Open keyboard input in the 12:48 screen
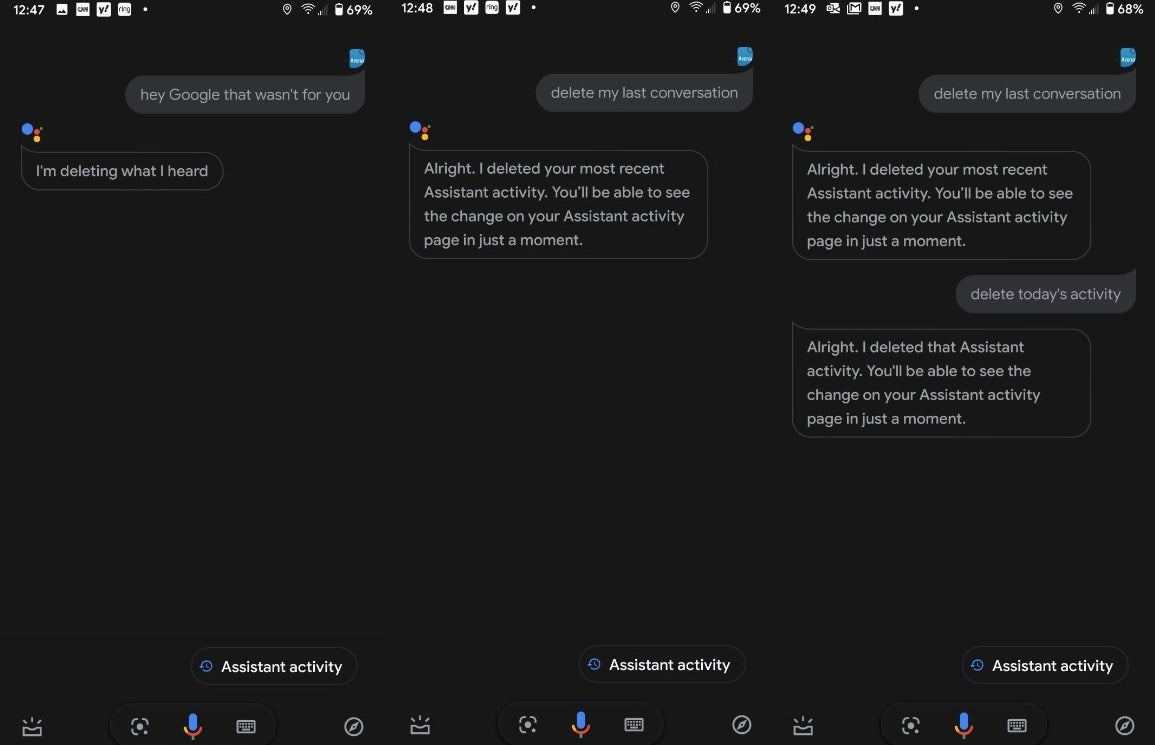Viewport: 1155px width, 745px height. 633,725
